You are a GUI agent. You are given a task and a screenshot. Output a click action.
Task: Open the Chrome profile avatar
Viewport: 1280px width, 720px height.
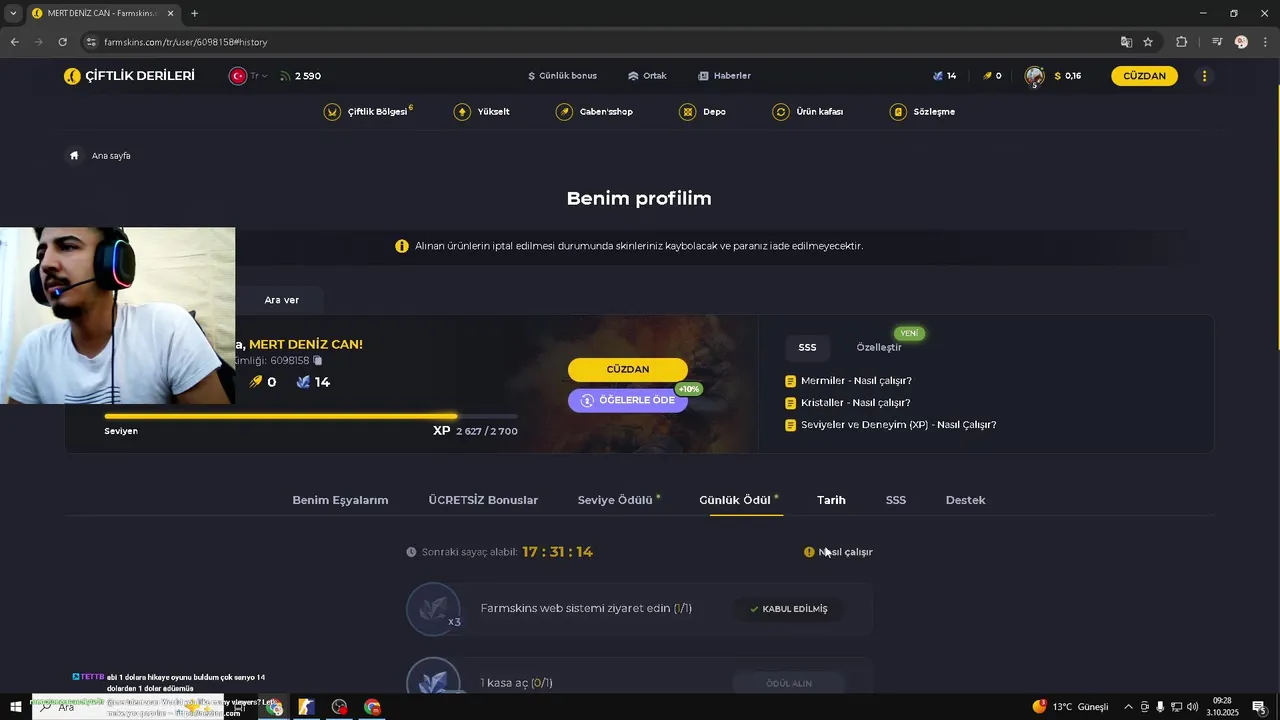point(1241,42)
